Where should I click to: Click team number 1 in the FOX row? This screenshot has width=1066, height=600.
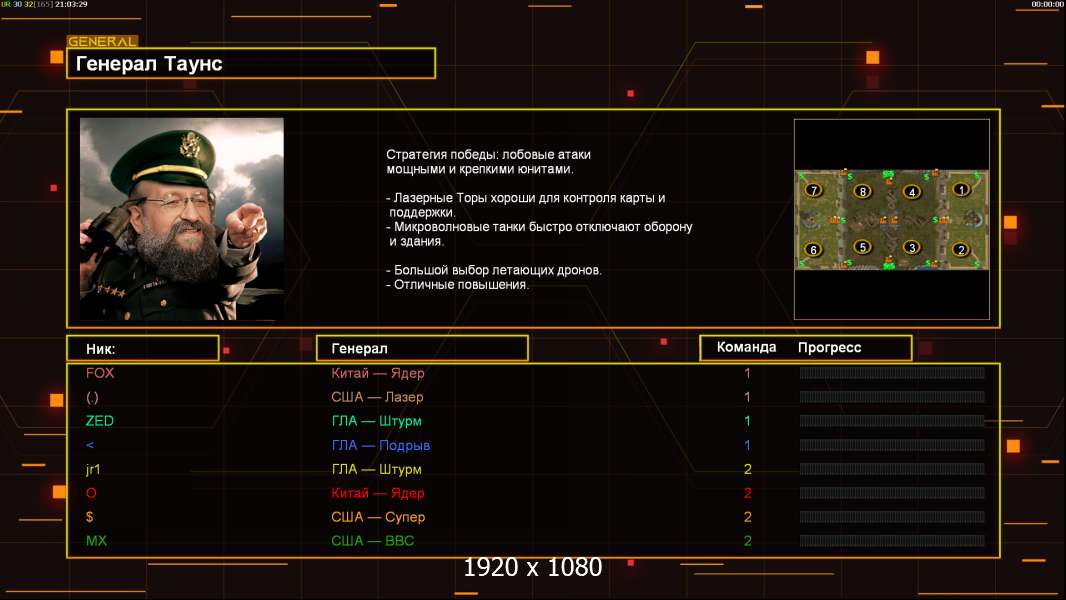coord(747,372)
